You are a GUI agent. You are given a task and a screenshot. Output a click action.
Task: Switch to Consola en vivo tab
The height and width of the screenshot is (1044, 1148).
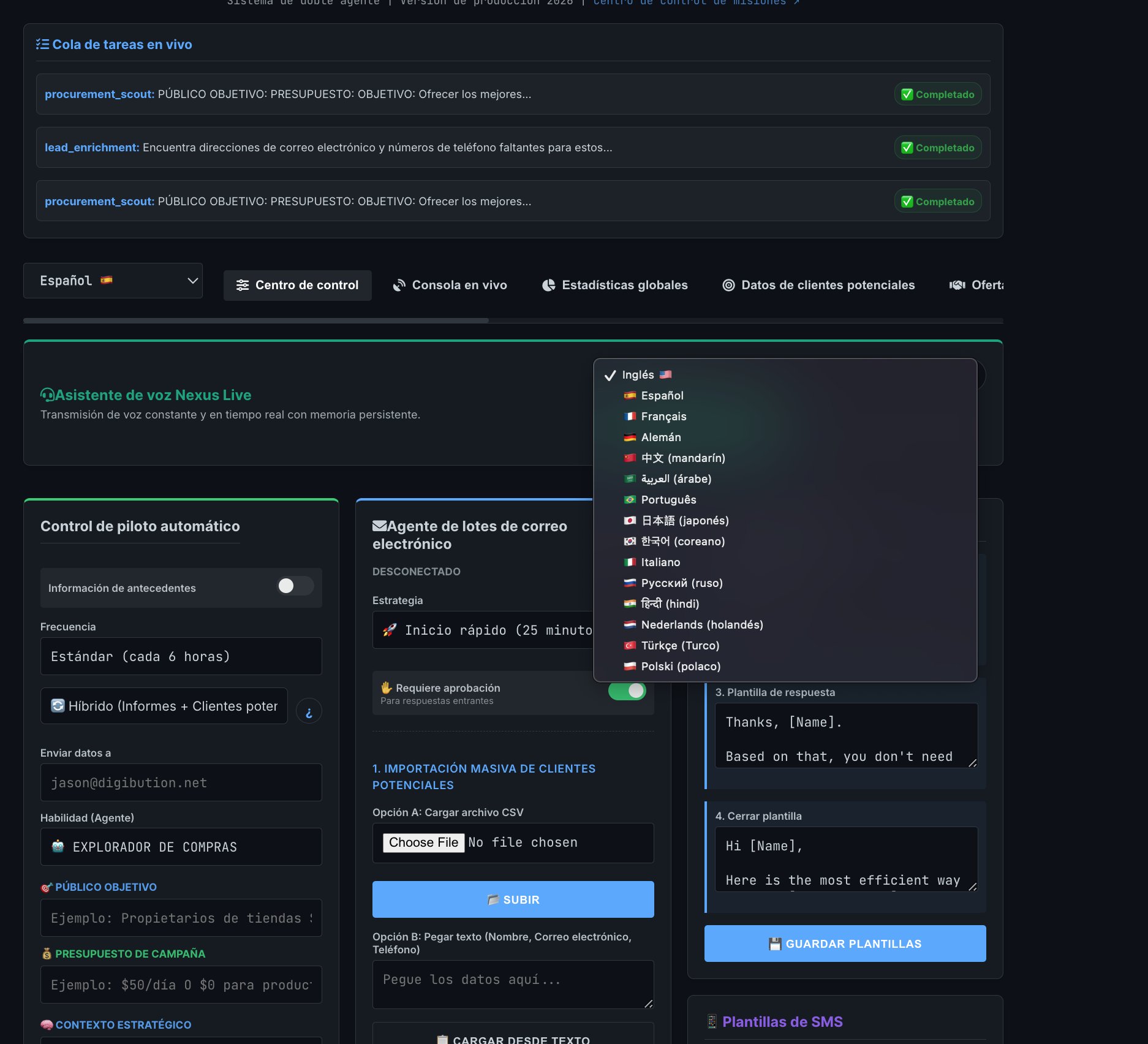click(450, 286)
